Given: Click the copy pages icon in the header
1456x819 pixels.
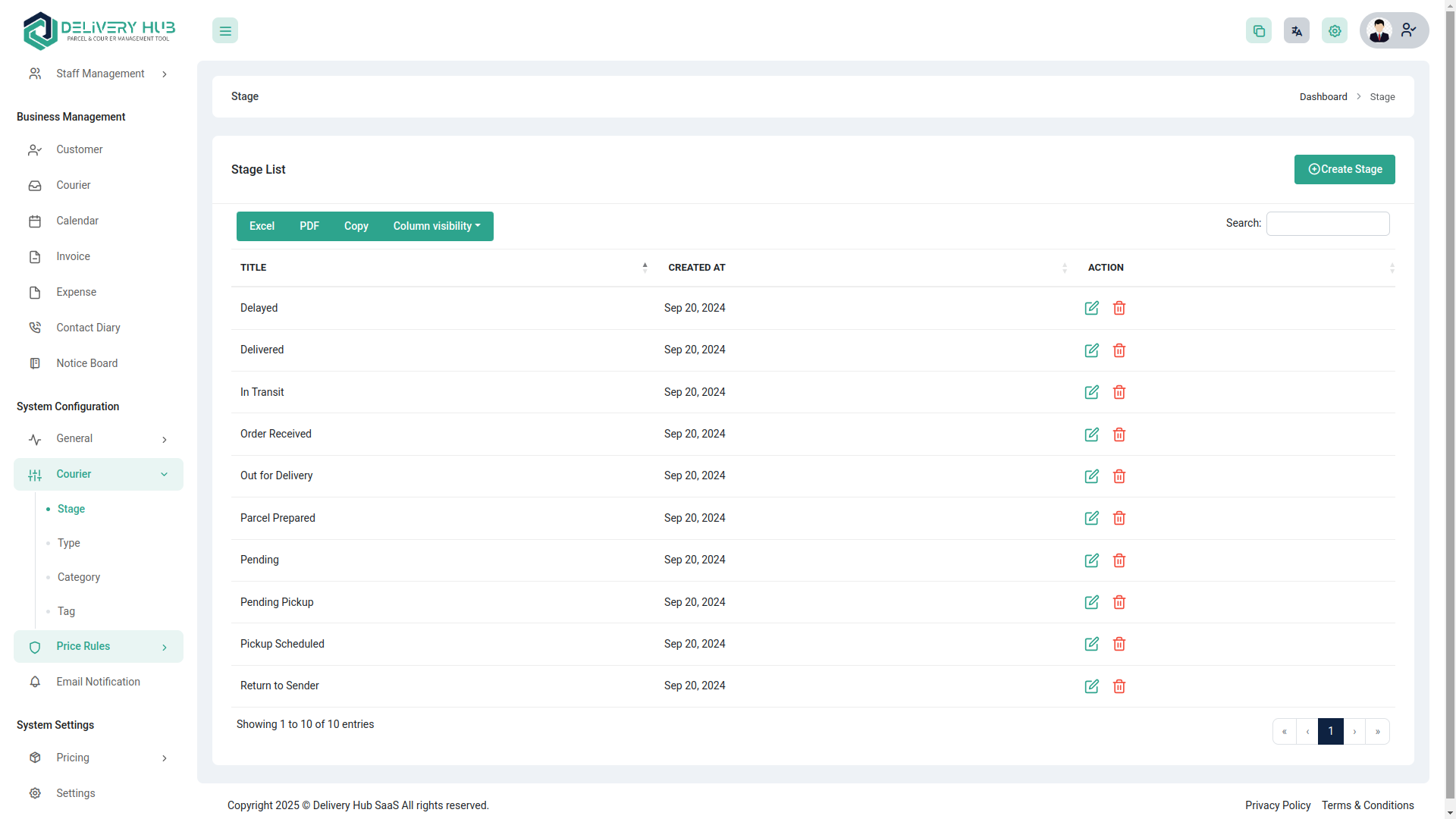Looking at the screenshot, I should pos(1259,30).
